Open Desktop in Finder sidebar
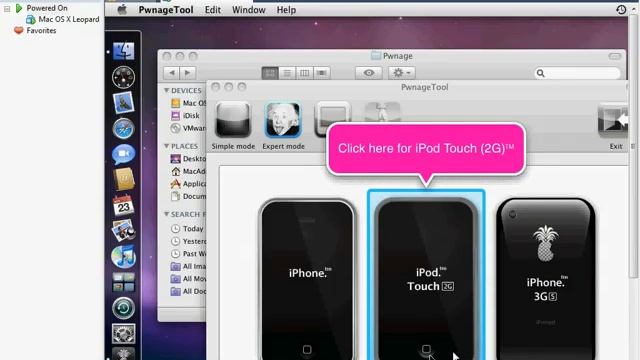The height and width of the screenshot is (360, 640). pos(188,158)
